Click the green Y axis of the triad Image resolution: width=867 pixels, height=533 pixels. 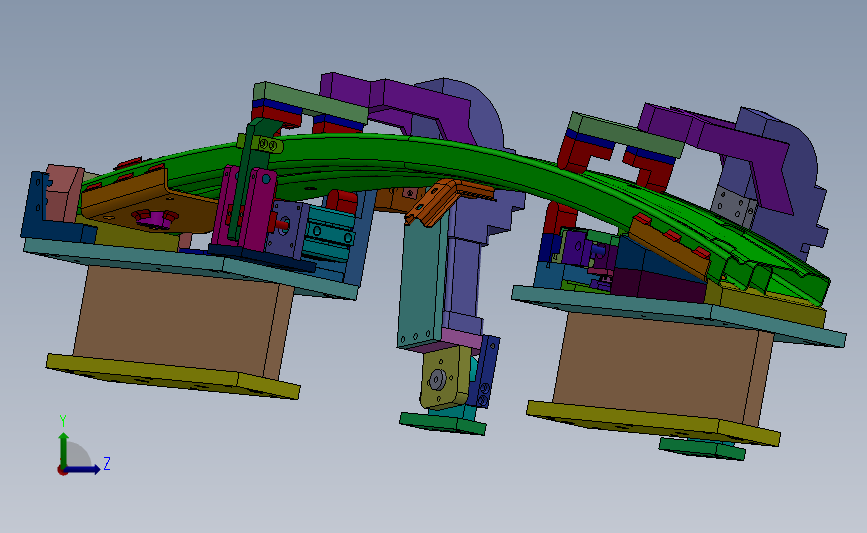pos(64,450)
